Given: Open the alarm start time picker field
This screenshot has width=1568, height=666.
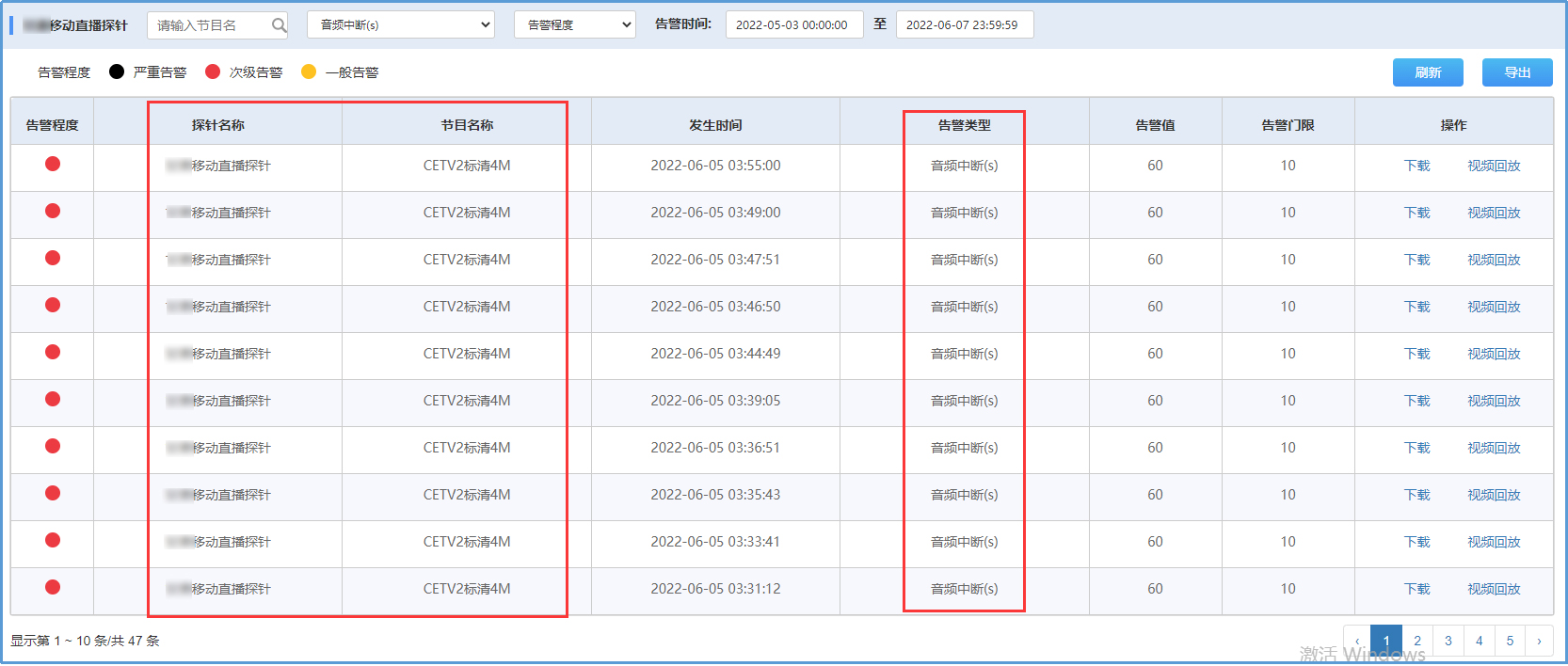Looking at the screenshot, I should tap(793, 24).
